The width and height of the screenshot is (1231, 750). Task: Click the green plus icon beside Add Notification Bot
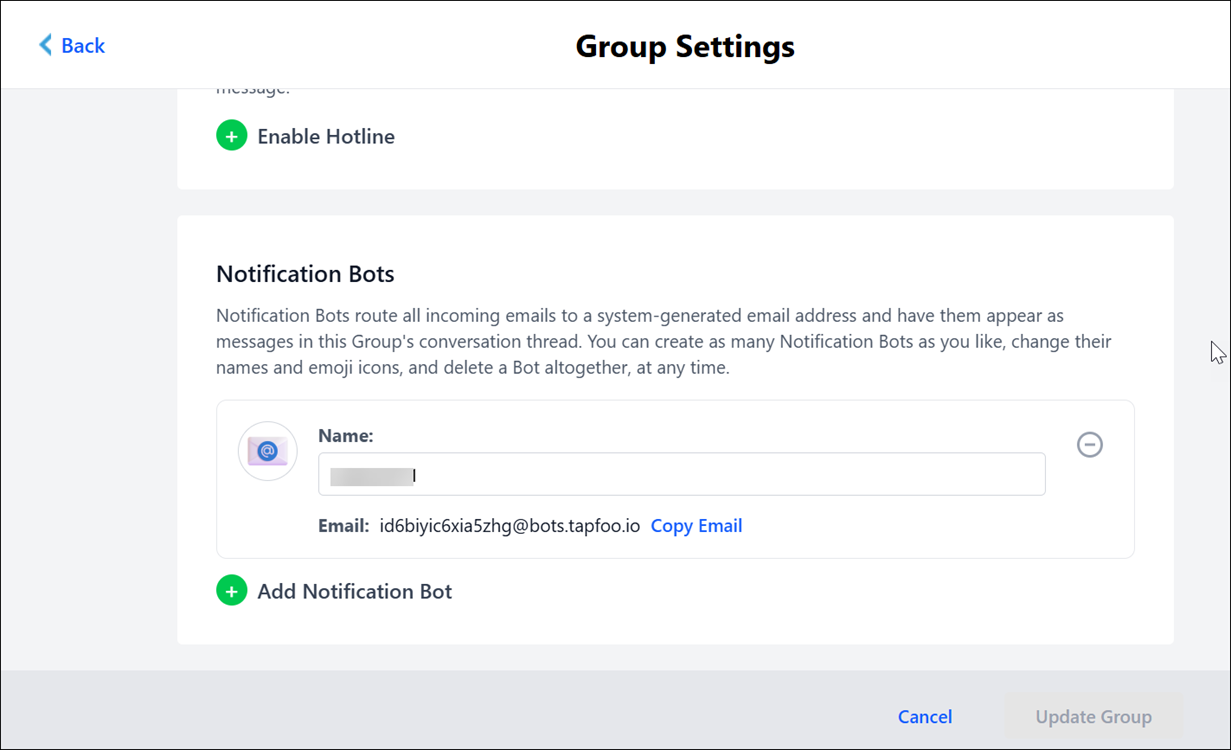(x=232, y=591)
